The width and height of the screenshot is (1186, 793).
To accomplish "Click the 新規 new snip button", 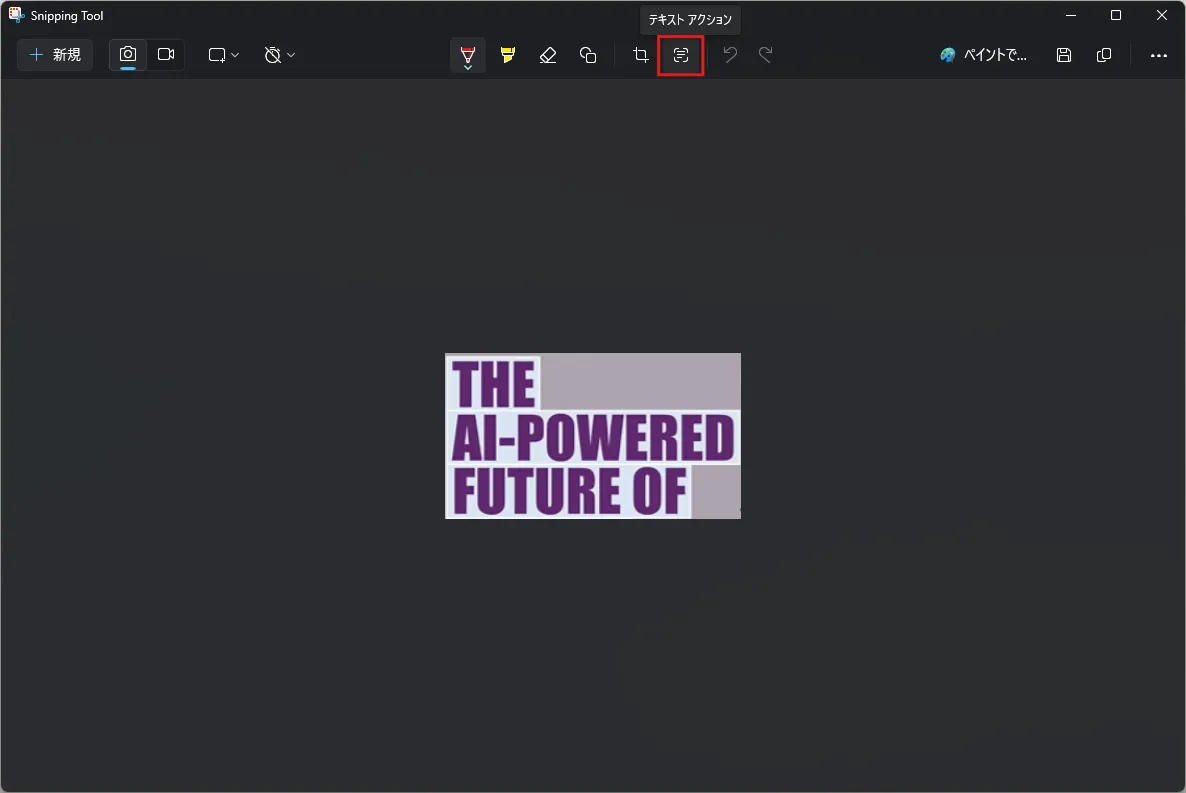I will point(55,55).
